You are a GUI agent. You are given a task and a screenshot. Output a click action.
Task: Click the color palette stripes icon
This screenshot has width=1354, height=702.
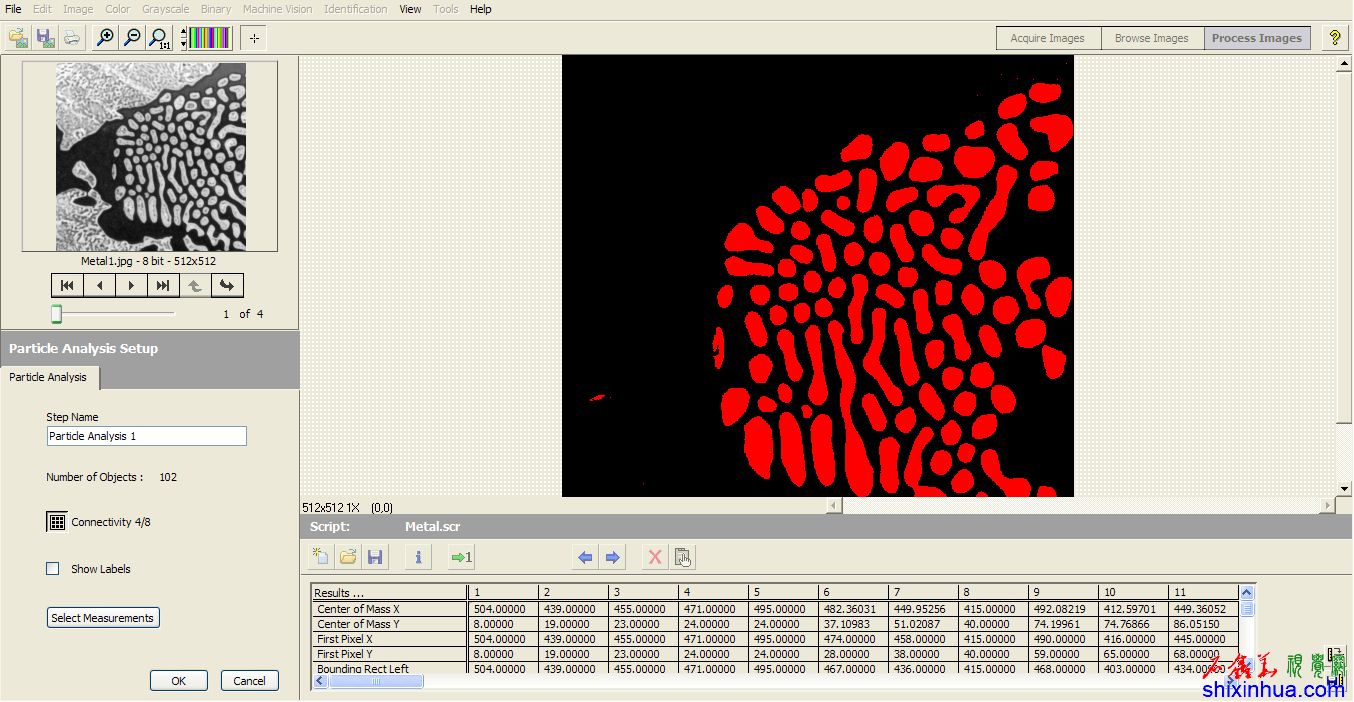click(x=211, y=38)
